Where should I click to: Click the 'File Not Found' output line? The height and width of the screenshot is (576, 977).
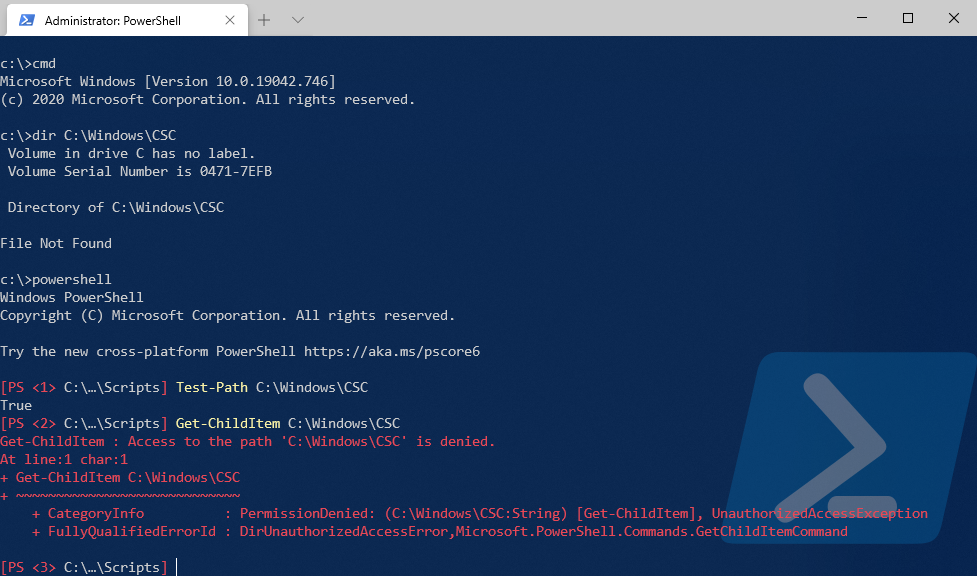56,243
